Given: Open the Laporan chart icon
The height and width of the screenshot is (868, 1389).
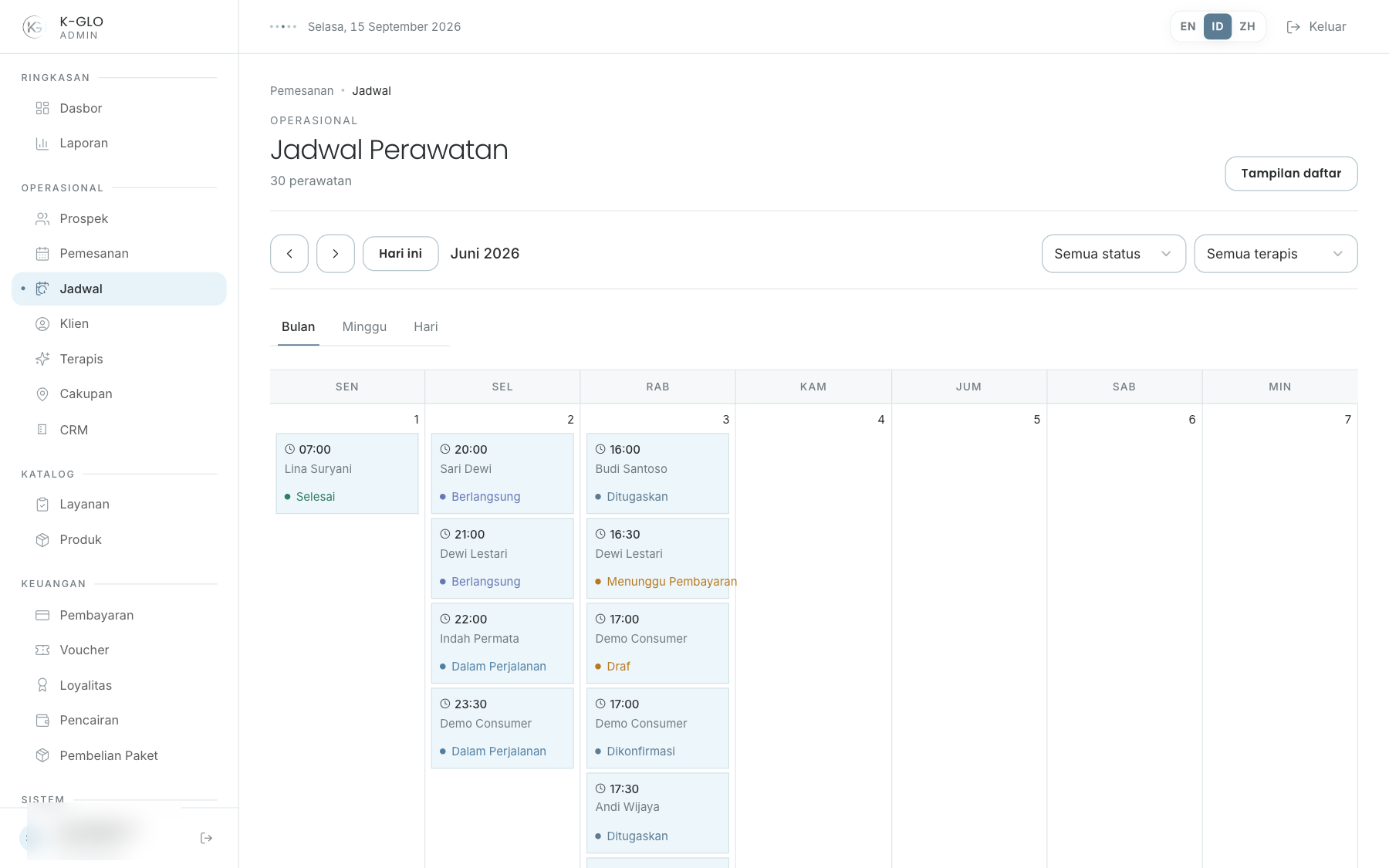Looking at the screenshot, I should point(42,144).
